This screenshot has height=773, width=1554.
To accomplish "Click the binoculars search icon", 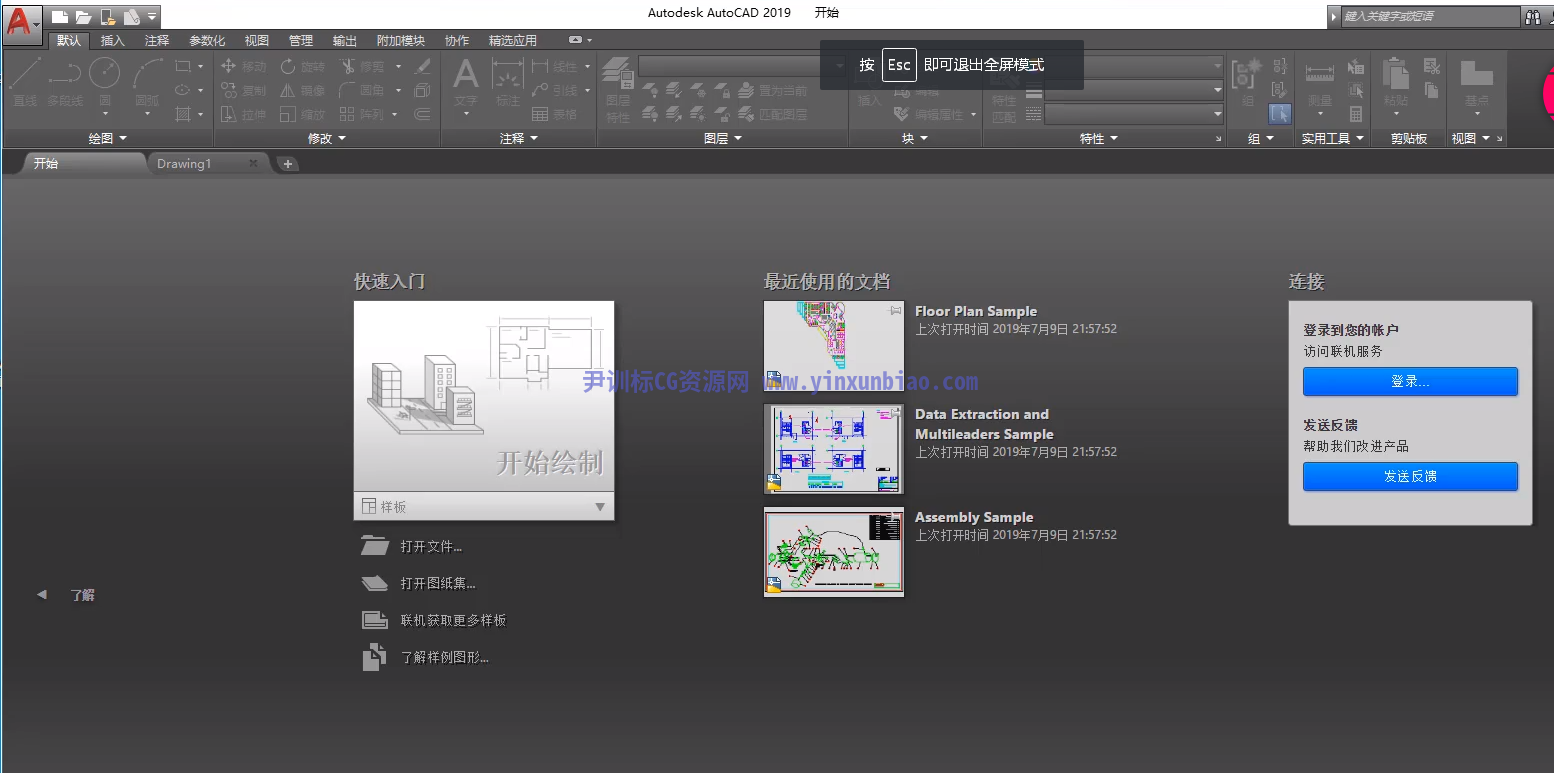I will (1532, 17).
